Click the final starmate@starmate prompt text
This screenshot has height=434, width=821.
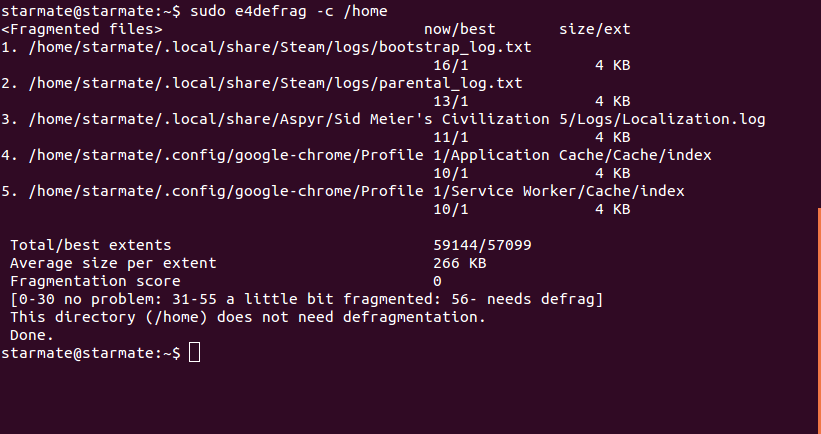pyautogui.click(x=91, y=353)
